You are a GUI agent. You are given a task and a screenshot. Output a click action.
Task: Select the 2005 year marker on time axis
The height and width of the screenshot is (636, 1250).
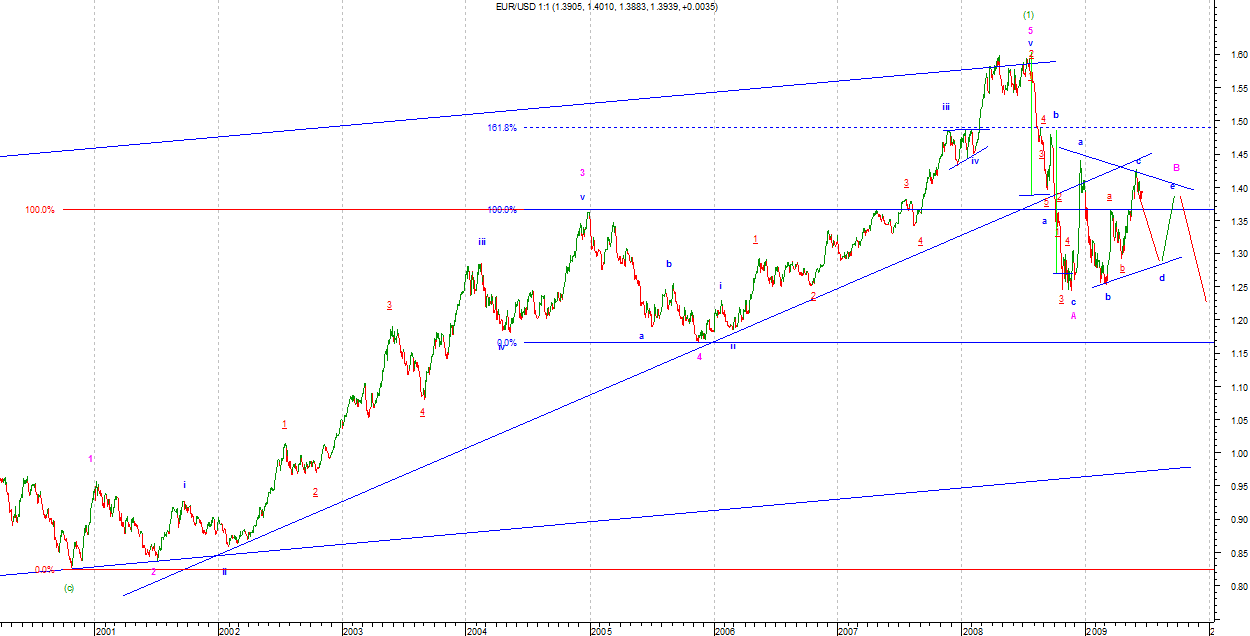[600, 631]
